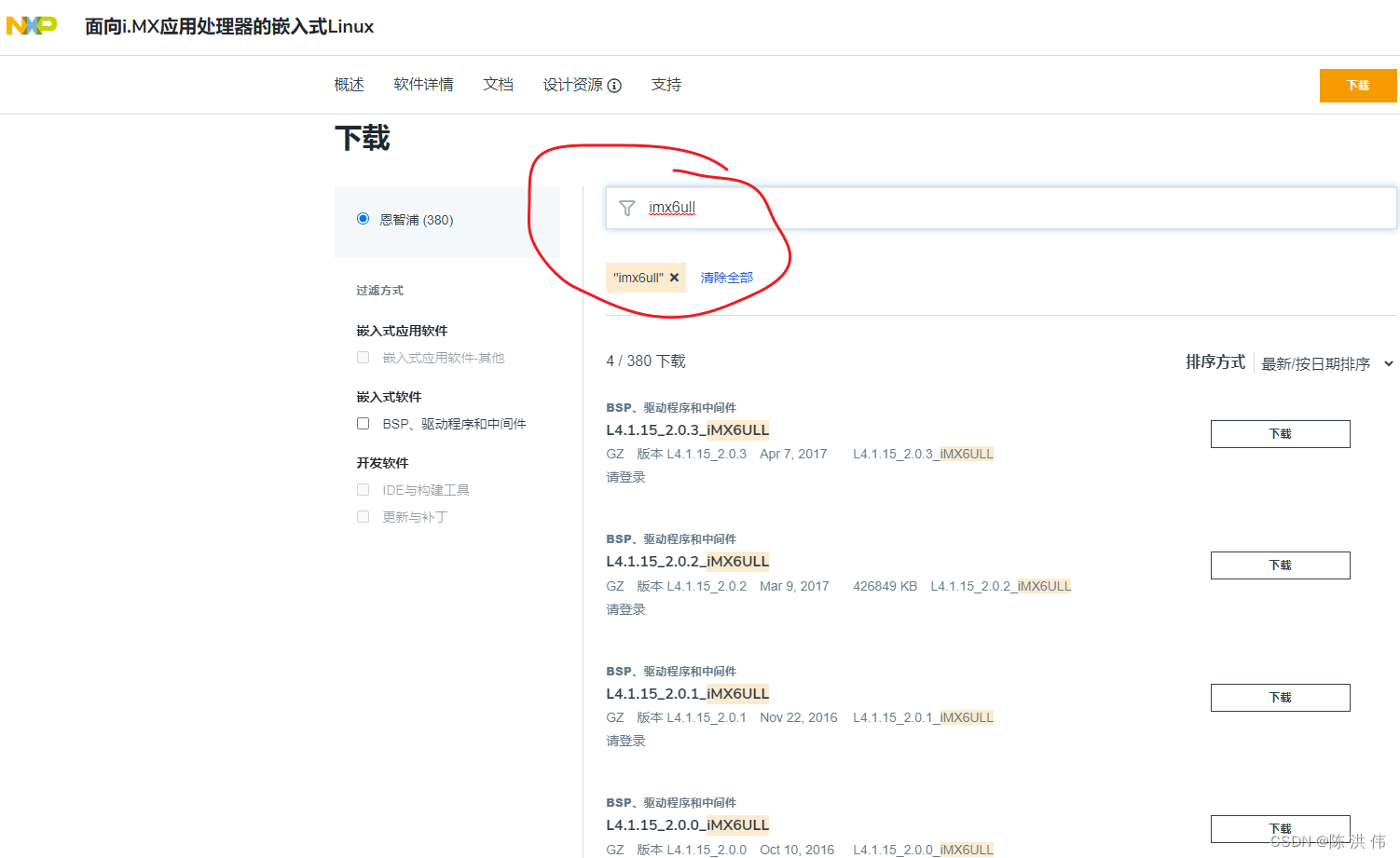This screenshot has width=1400, height=858.
Task: Open the 支持 tab
Action: 666,85
